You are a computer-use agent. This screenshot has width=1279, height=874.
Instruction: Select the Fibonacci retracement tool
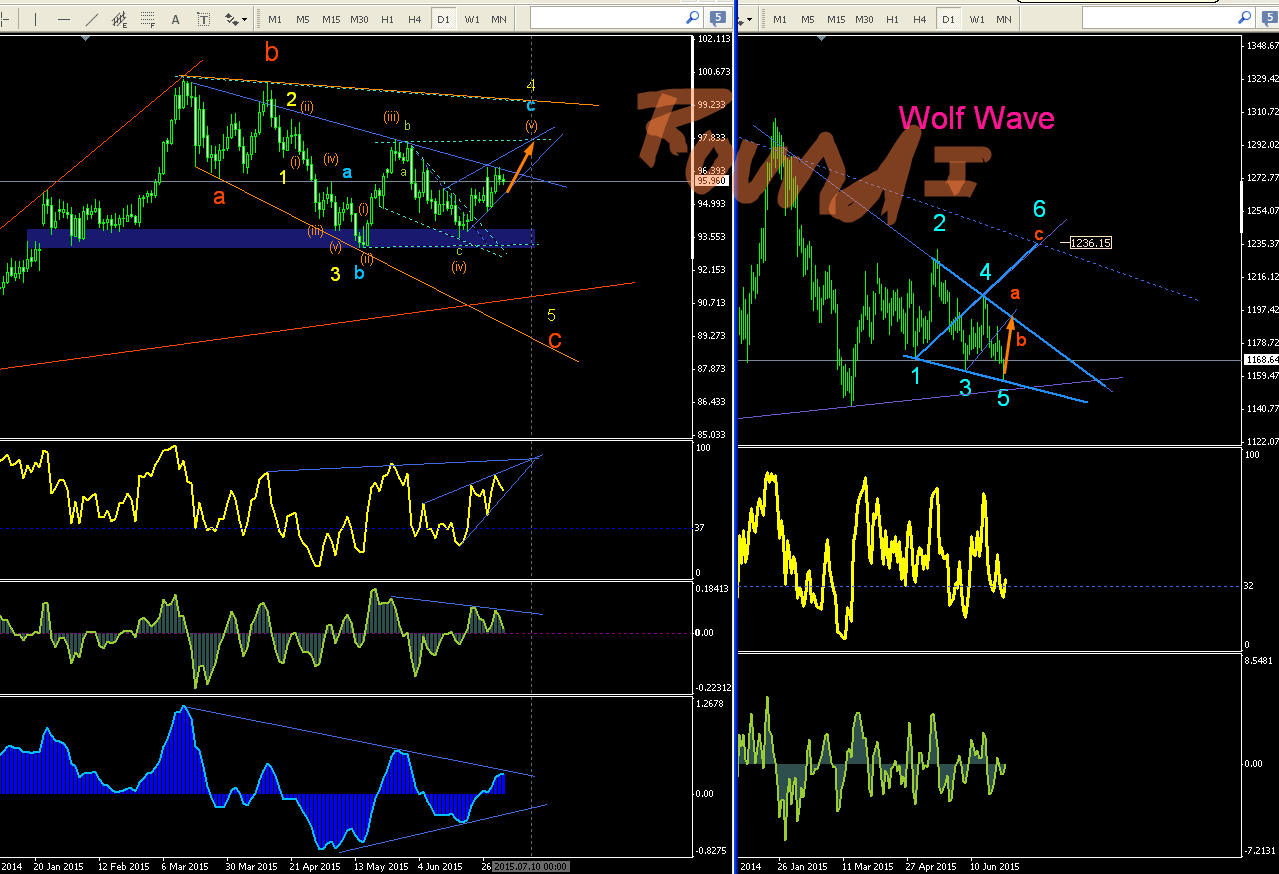pos(148,19)
